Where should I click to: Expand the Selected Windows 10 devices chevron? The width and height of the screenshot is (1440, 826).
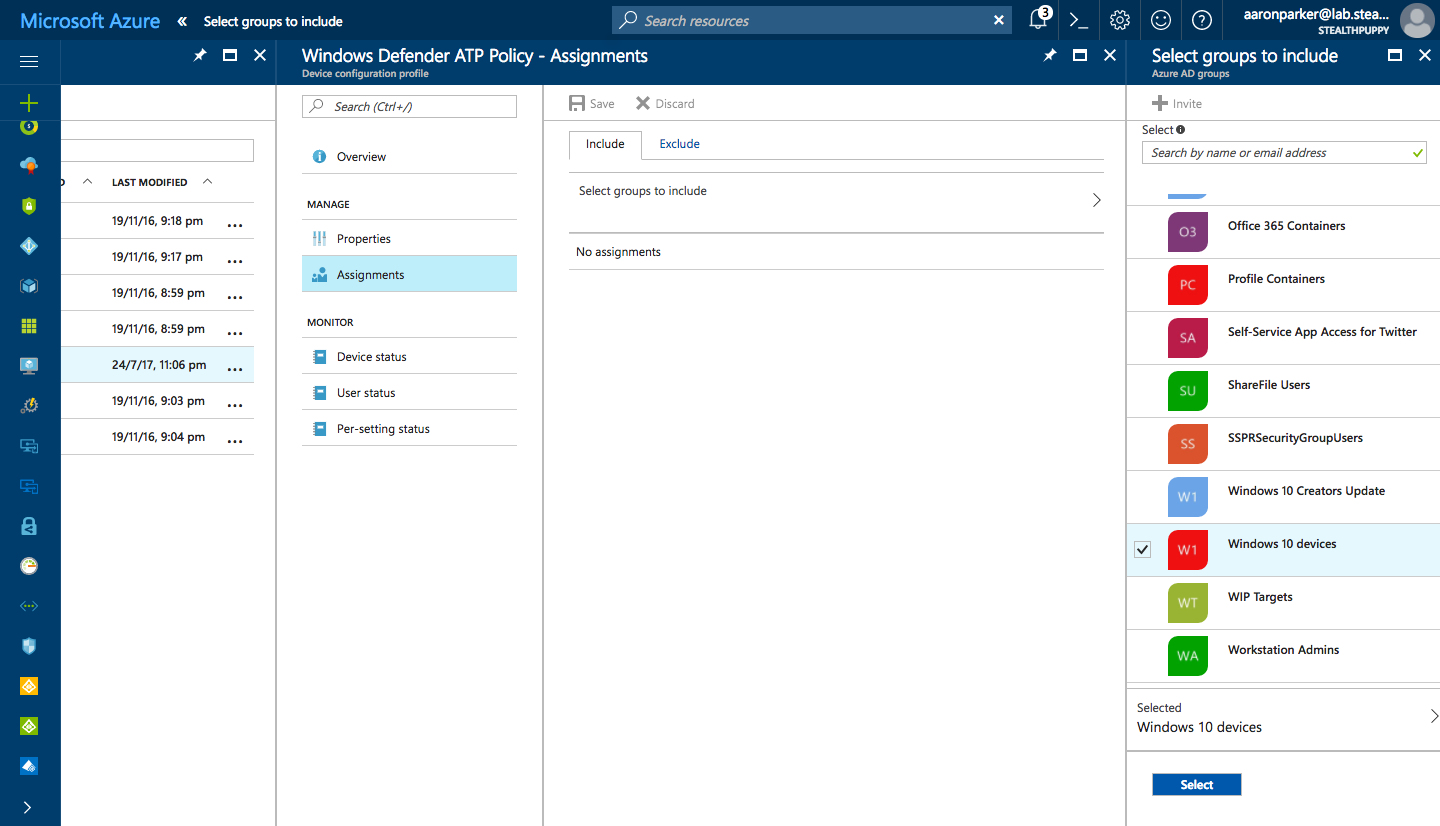coord(1434,716)
